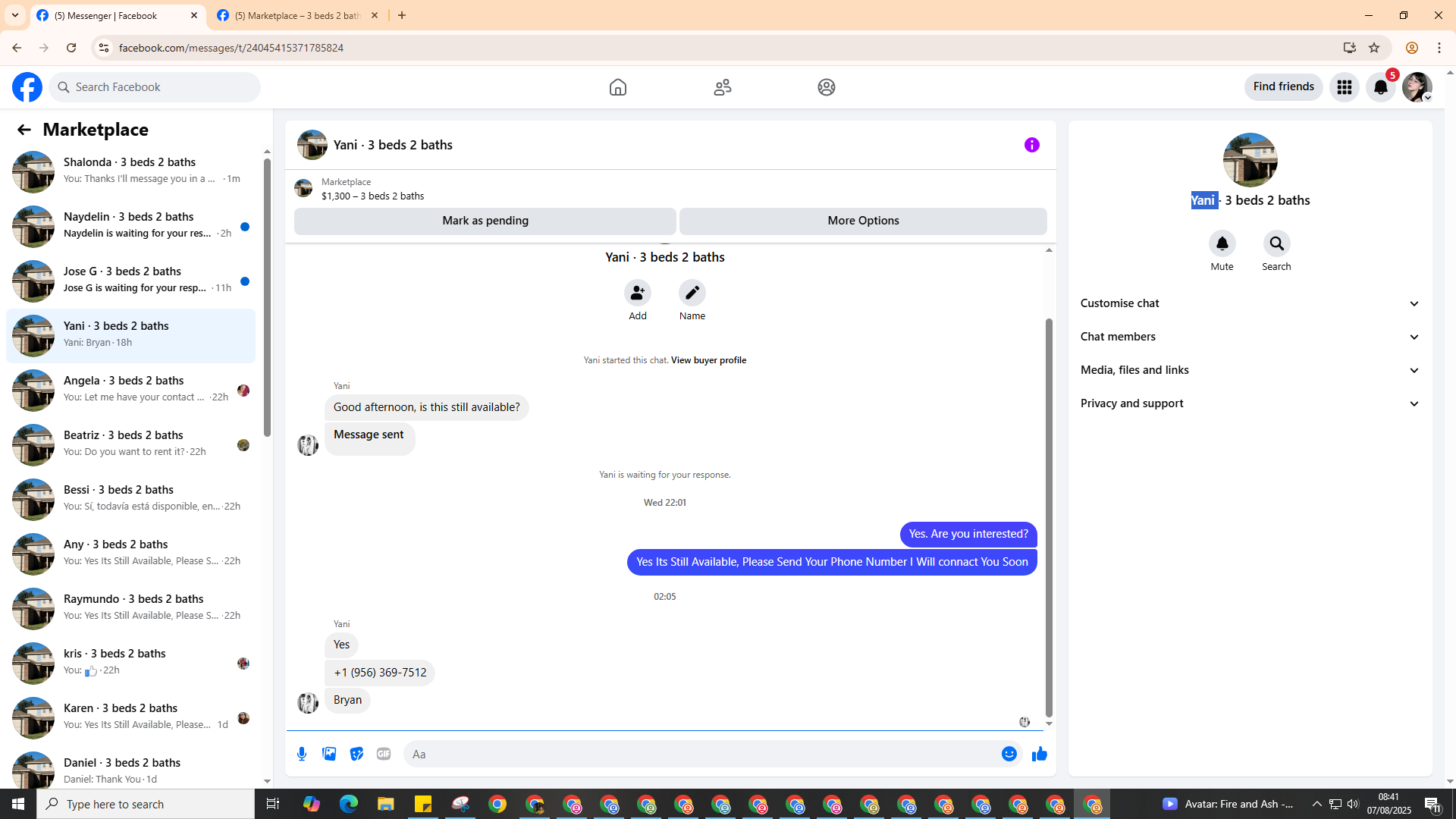
Task: Open the Windows Start menu
Action: (18, 804)
